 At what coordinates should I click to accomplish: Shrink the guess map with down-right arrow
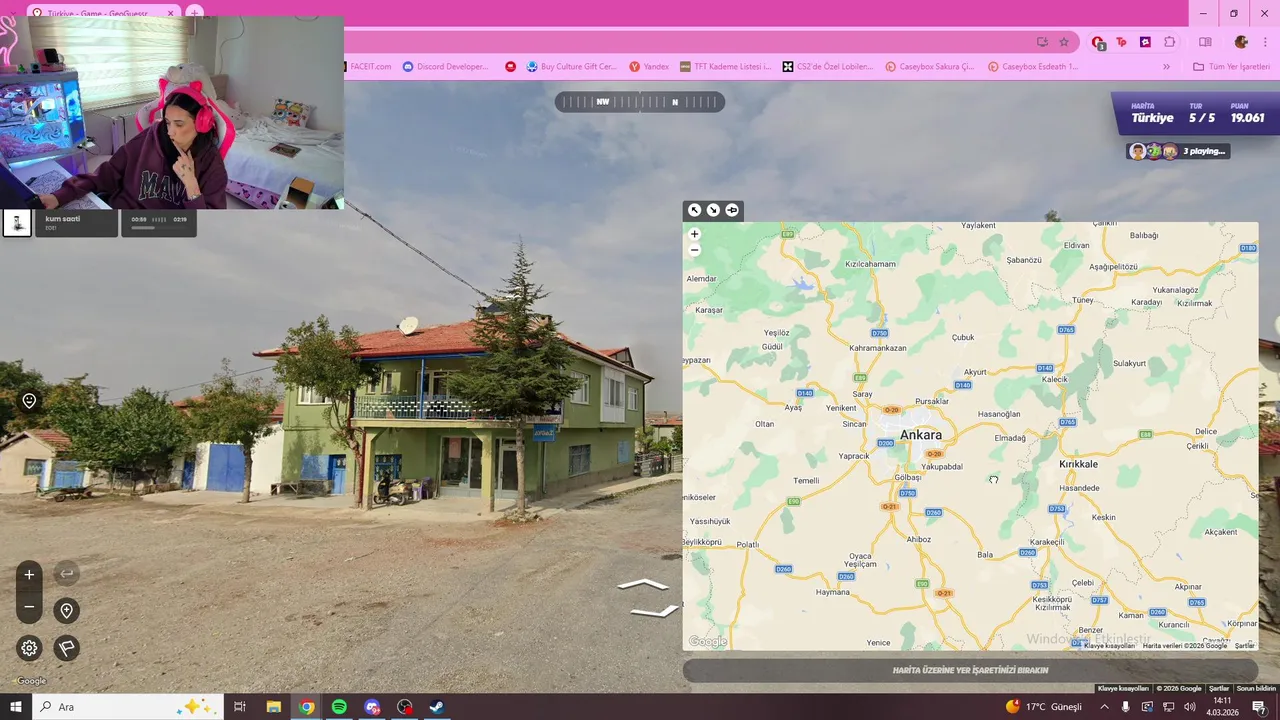[713, 210]
